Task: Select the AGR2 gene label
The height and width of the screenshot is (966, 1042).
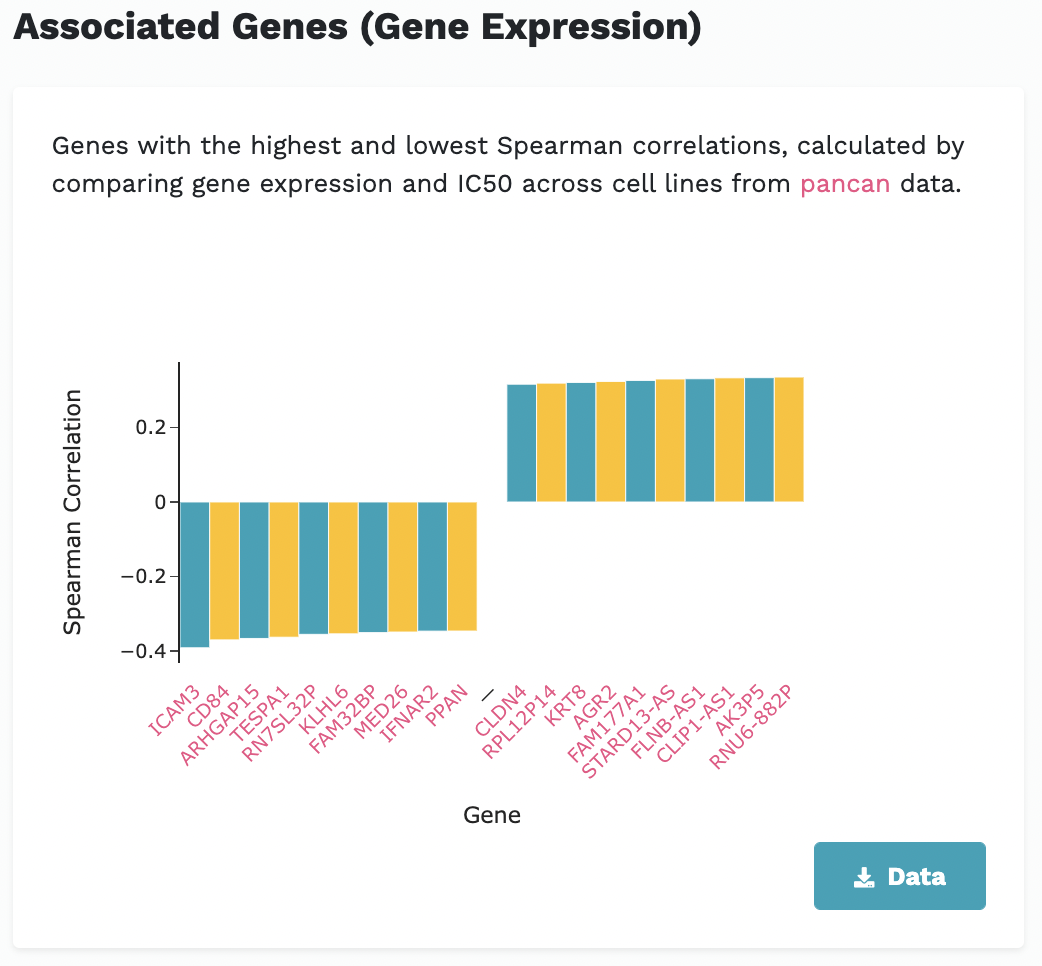Action: tap(595, 707)
